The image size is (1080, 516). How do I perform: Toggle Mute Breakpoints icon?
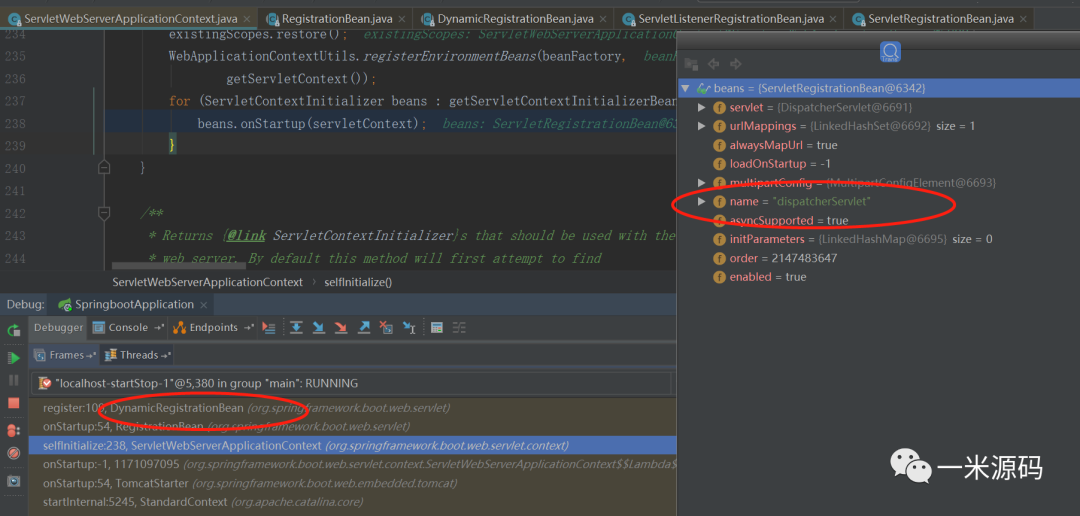pyautogui.click(x=14, y=454)
